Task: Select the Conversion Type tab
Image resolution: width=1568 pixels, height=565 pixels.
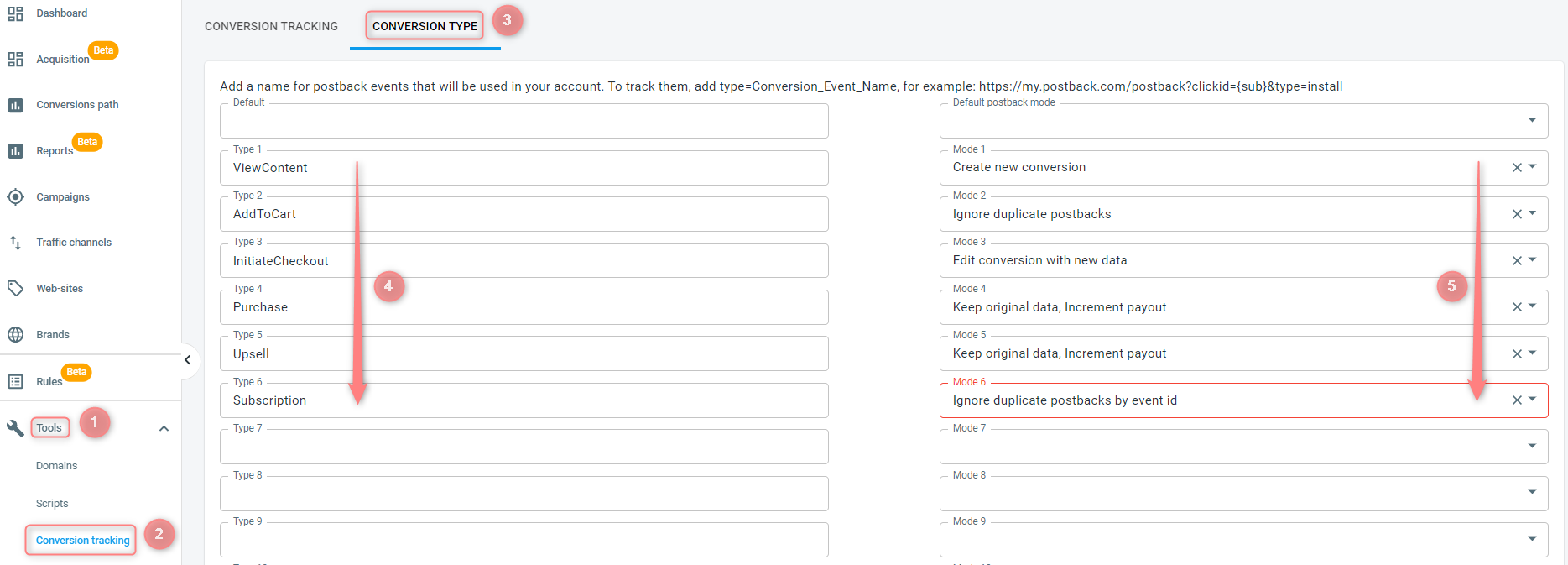Action: point(425,26)
